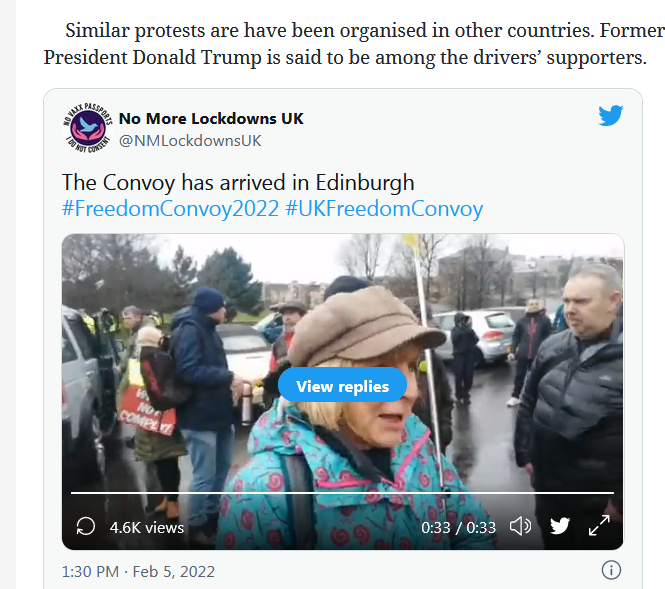Open the #UKFreedomConvoy hashtag
This screenshot has width=665, height=589.
pyautogui.click(x=384, y=209)
